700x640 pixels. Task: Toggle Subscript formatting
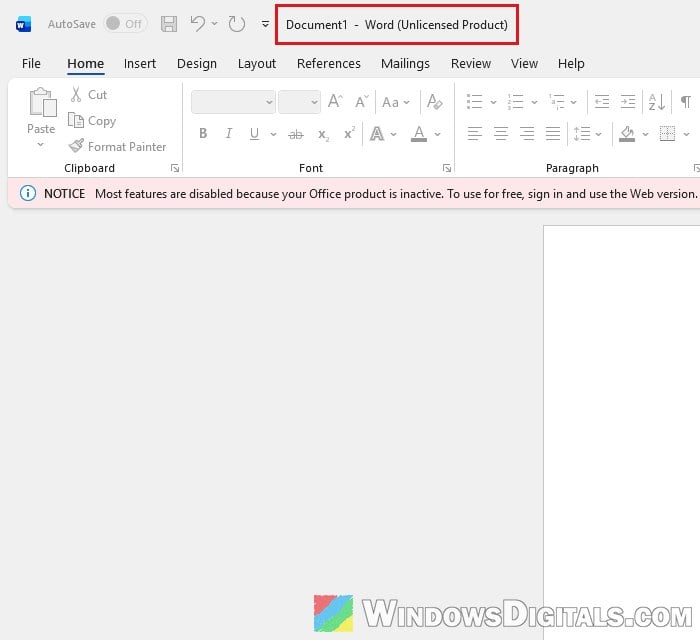pos(323,134)
